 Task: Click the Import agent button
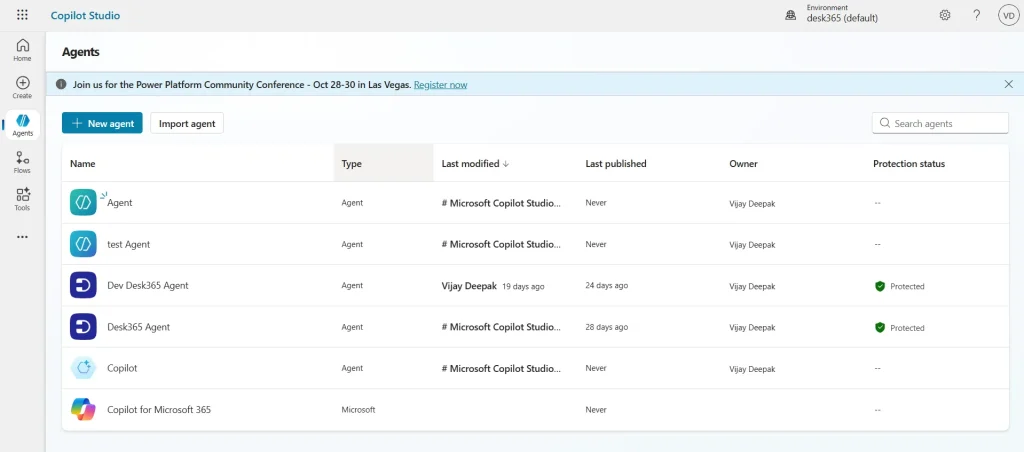pos(187,123)
